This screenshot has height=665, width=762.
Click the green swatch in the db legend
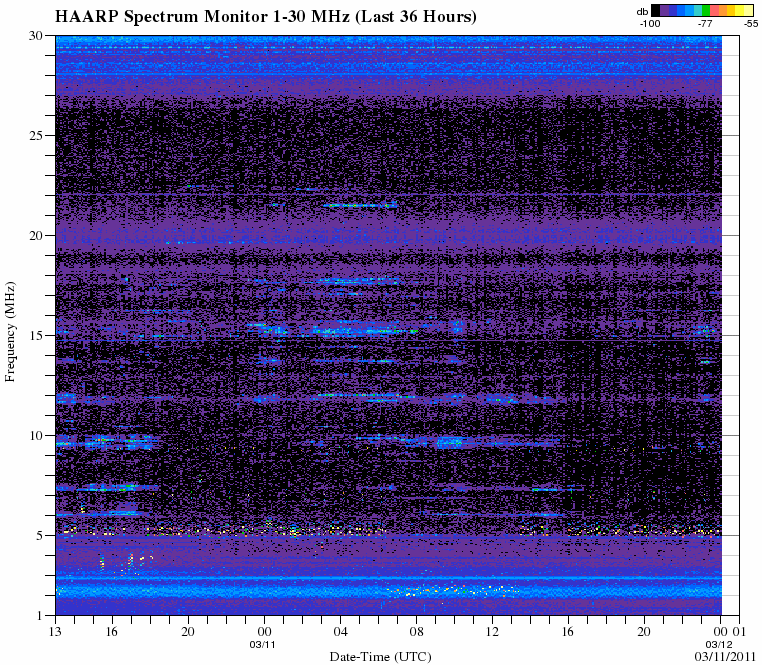coord(706,10)
